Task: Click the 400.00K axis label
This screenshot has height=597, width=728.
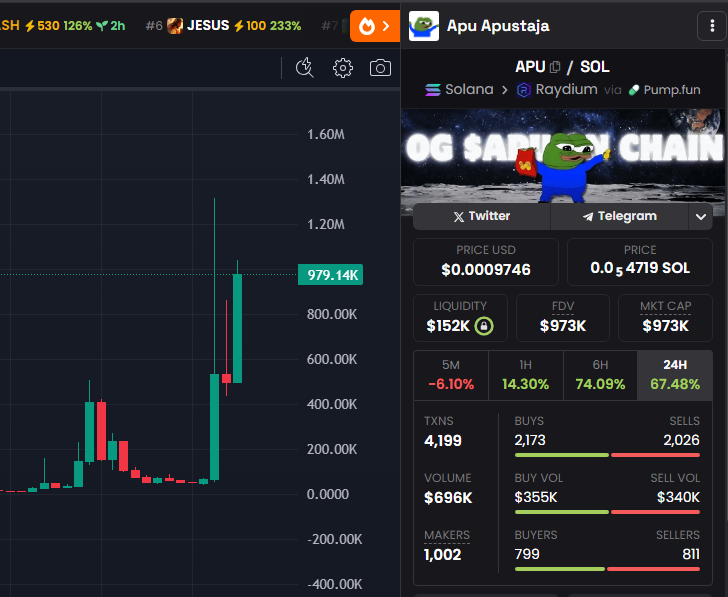Action: pos(332,404)
